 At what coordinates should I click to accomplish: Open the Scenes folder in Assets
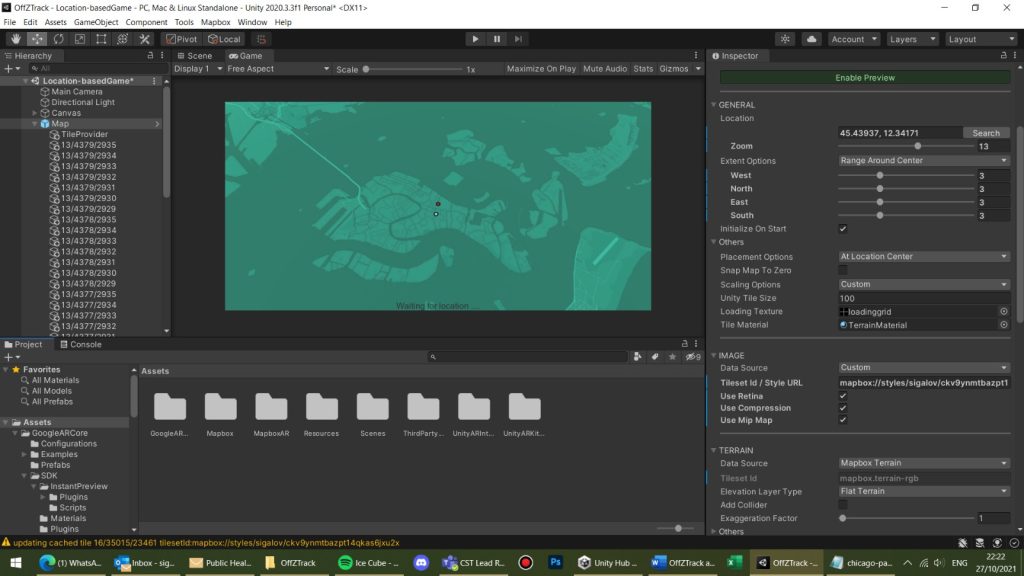(372, 407)
